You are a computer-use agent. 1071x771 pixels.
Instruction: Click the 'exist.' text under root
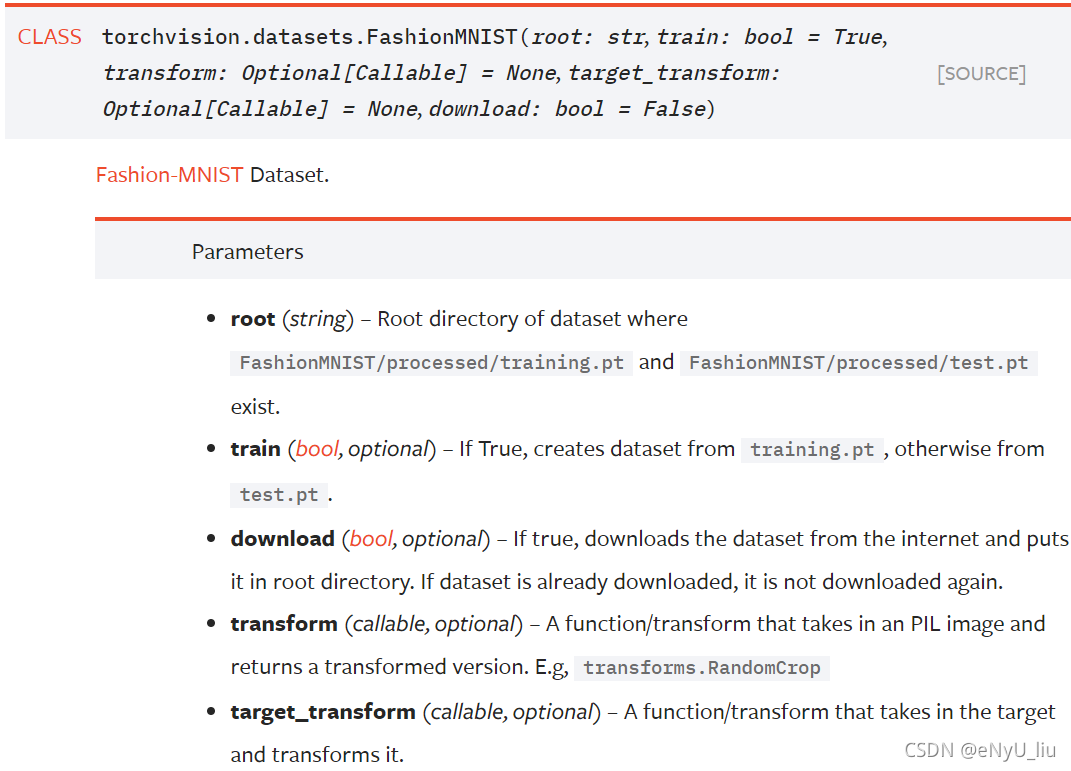tap(255, 407)
